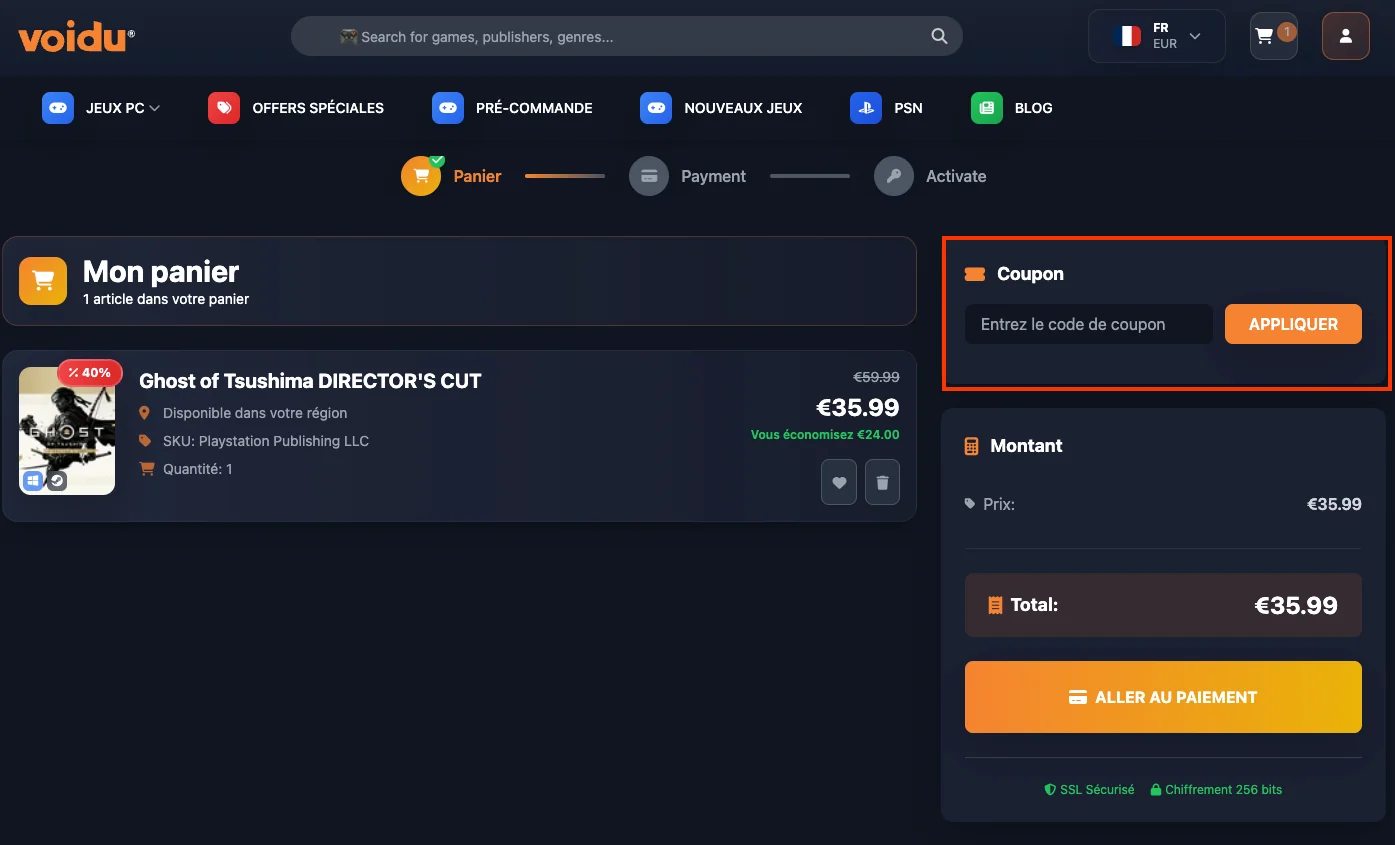Click ALLER AU PAIEMENT
This screenshot has height=845, width=1395.
[x=1162, y=697]
